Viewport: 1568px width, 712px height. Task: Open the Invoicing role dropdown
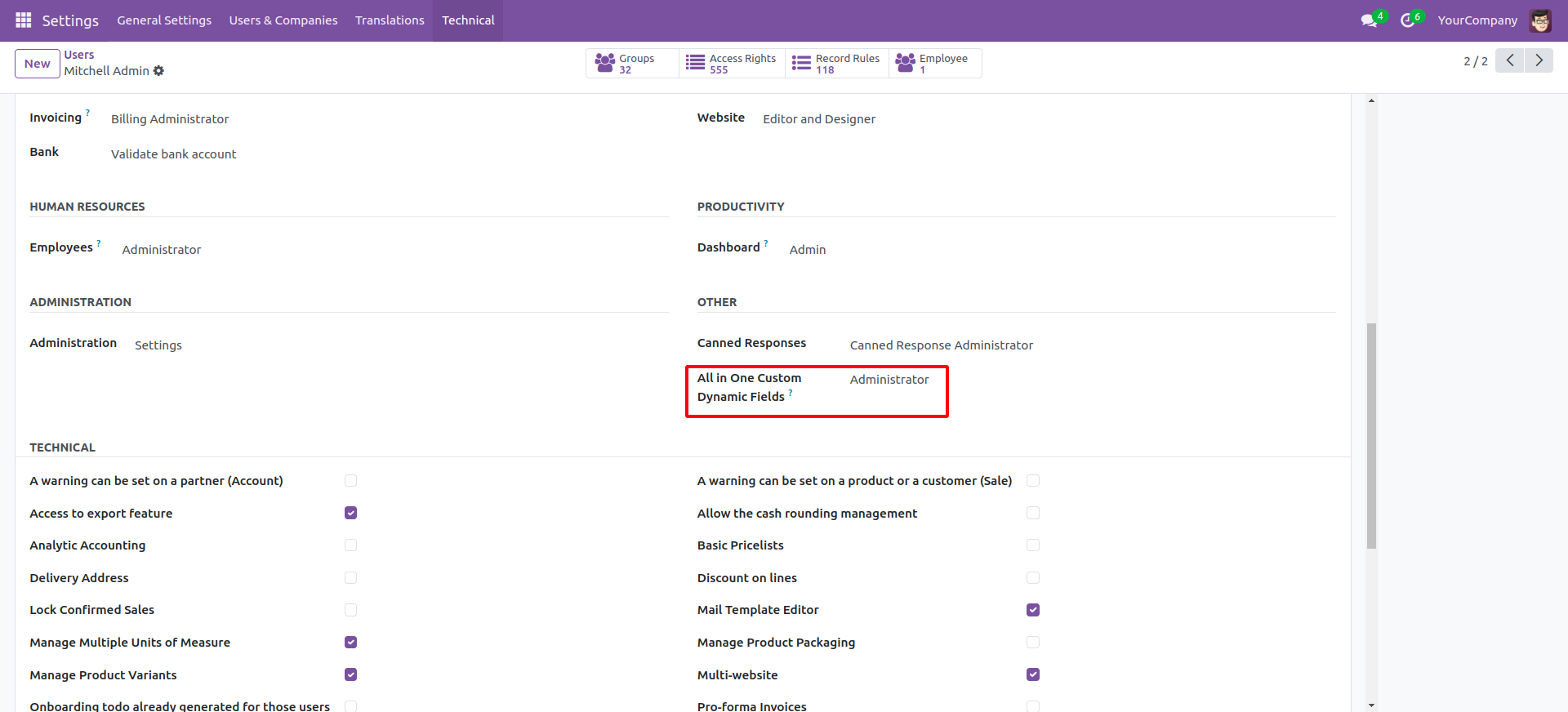pyautogui.click(x=170, y=119)
